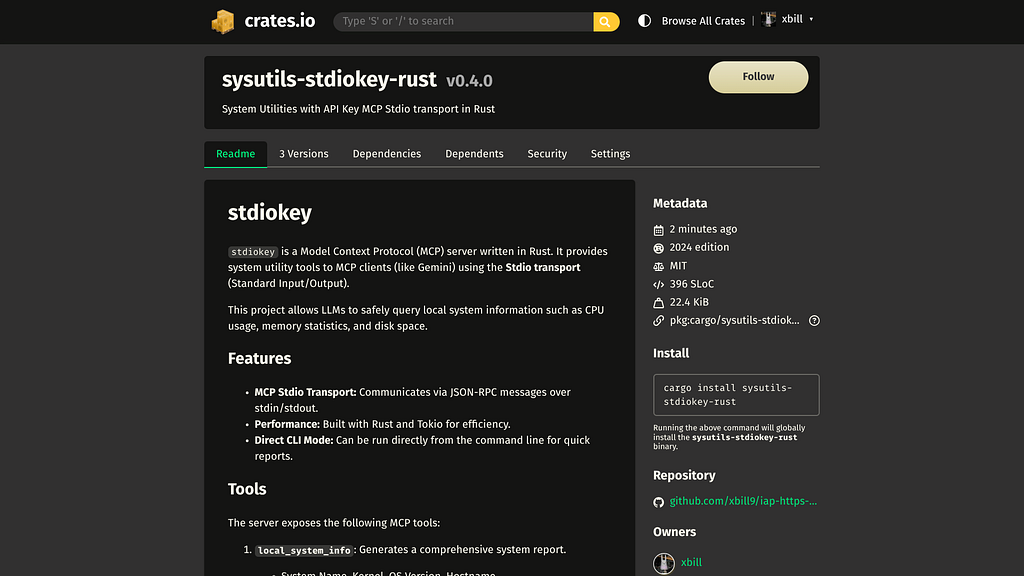Select the Readme tab

pos(236,154)
